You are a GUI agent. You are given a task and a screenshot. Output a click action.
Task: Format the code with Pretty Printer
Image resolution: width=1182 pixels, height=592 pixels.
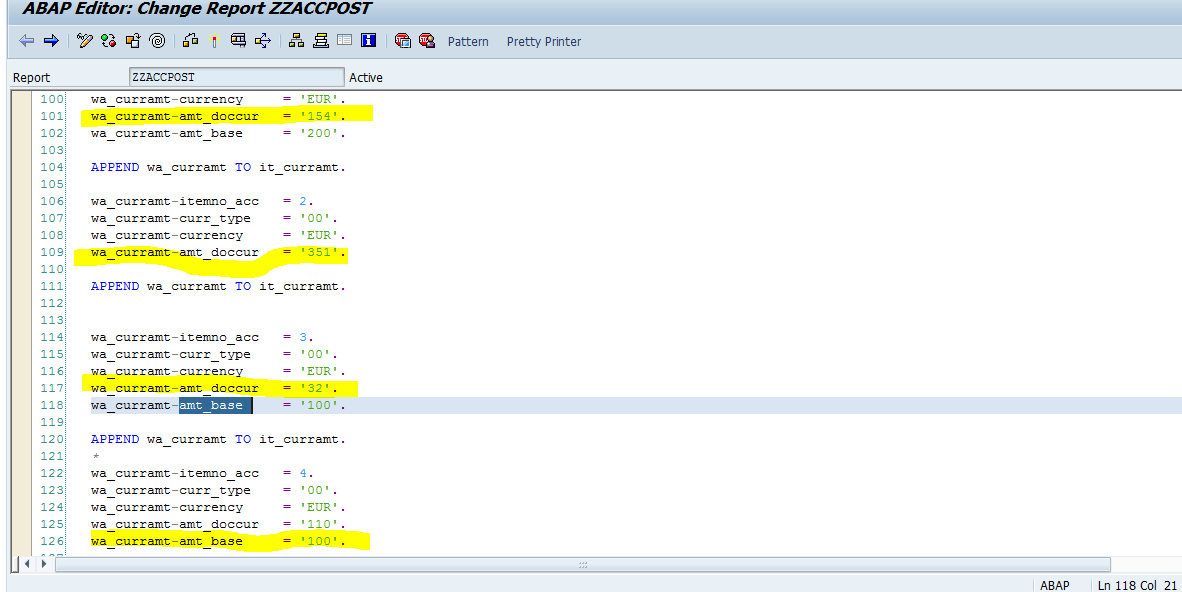click(543, 41)
